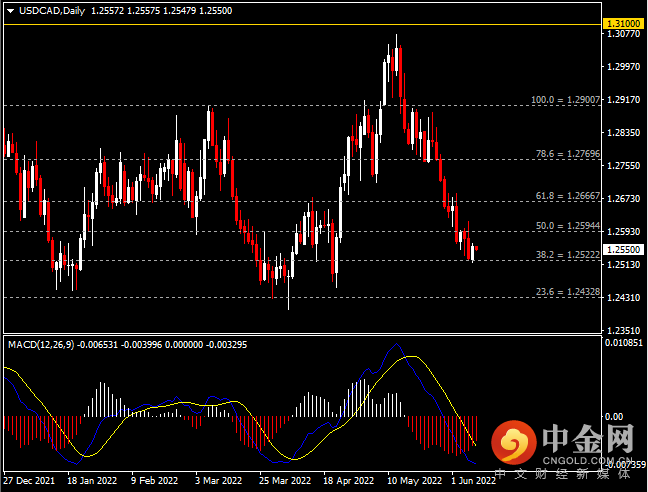Image resolution: width=648 pixels, height=492 pixels.
Task: Click the 1.29970 price axis label
Action: [x=623, y=67]
